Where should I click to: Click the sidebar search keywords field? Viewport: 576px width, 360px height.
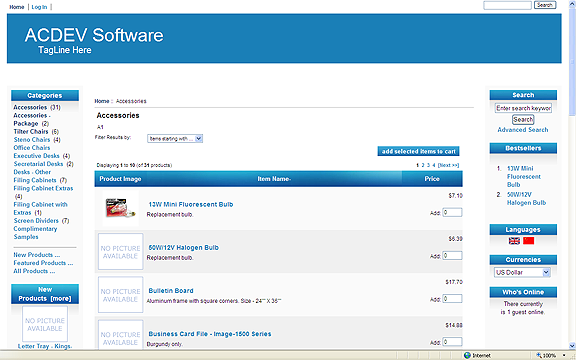pos(523,108)
